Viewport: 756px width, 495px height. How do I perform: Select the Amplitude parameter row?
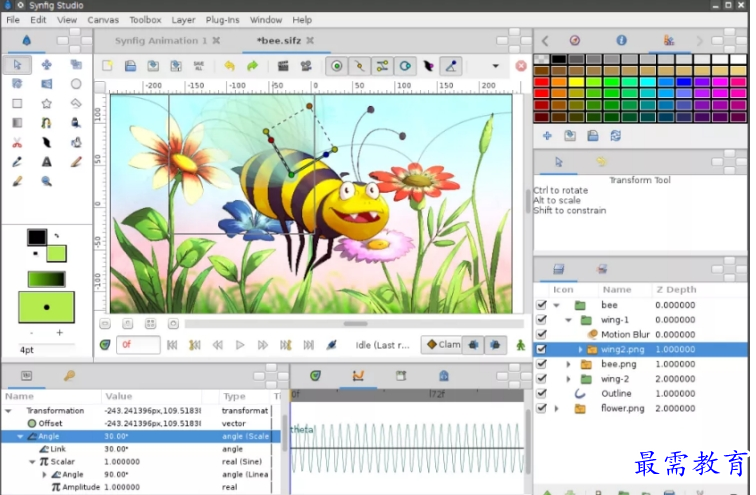141,487
